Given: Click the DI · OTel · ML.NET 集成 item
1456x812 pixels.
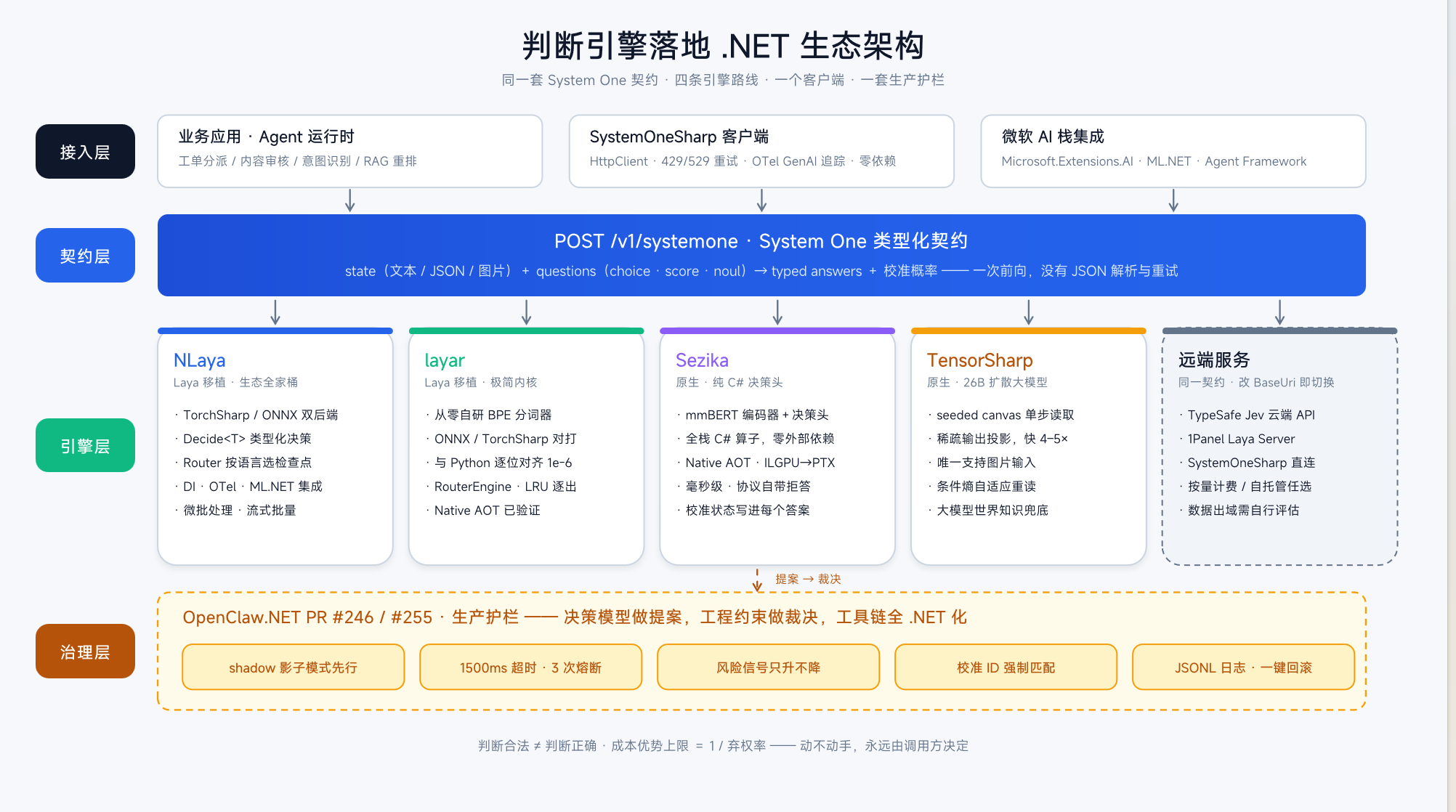Looking at the screenshot, I should coord(252,487).
